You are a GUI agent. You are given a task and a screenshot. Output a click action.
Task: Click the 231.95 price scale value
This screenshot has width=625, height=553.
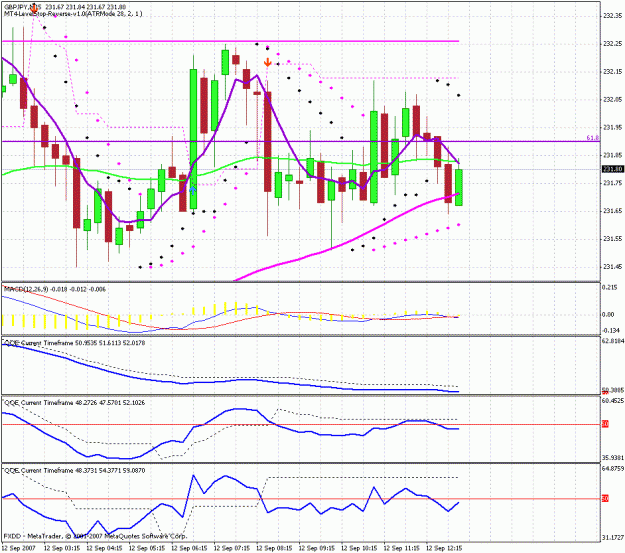point(613,127)
